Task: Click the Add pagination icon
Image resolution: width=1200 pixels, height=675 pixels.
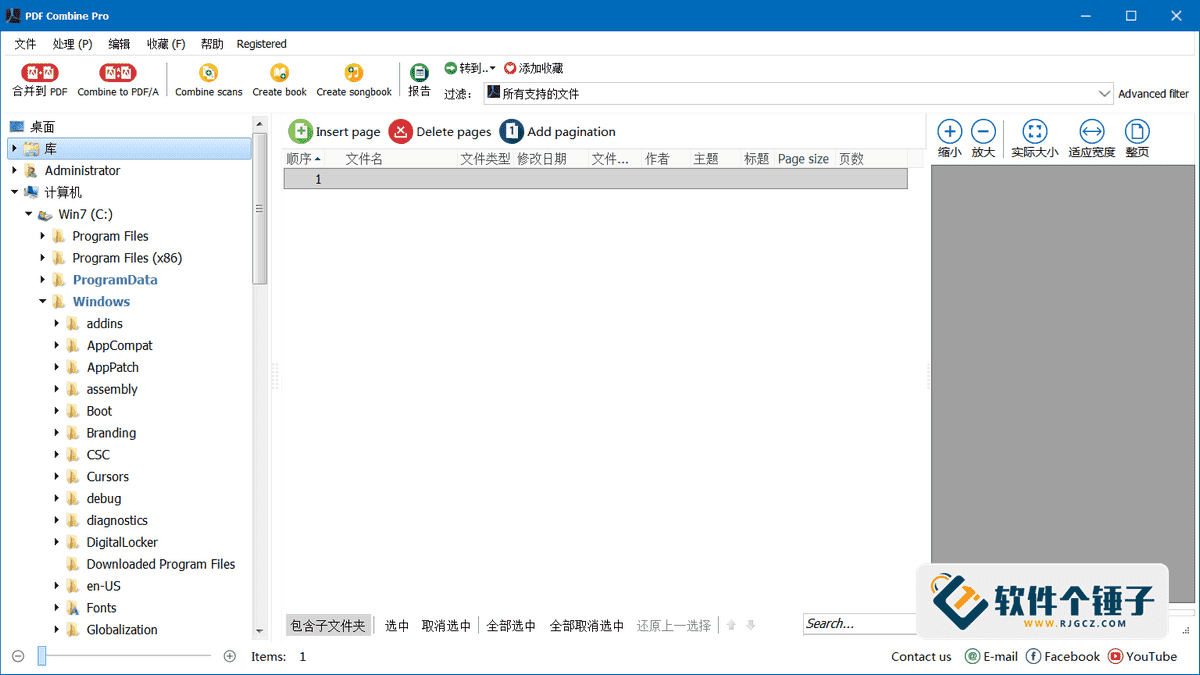Action: coord(511,131)
